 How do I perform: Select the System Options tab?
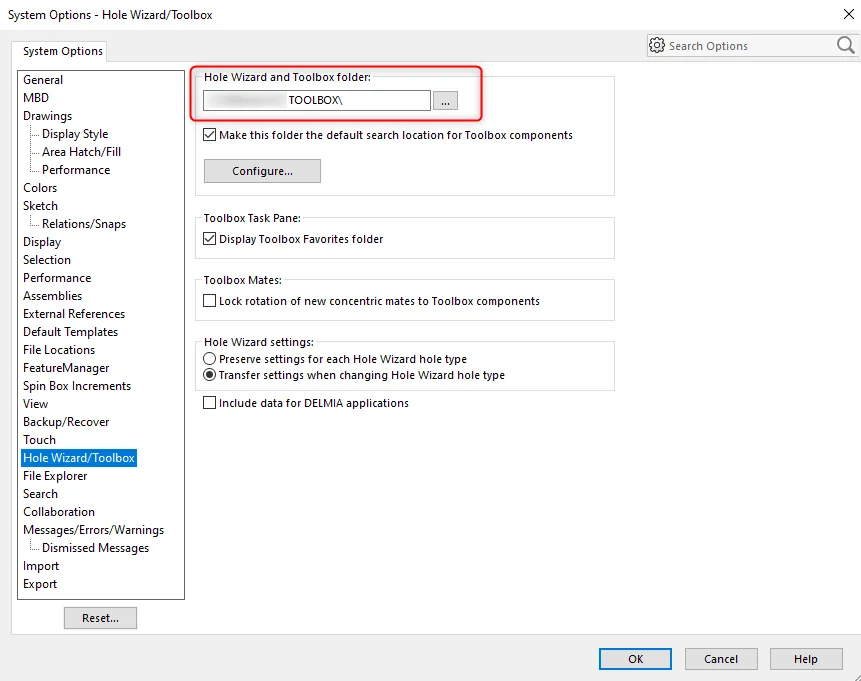63,51
